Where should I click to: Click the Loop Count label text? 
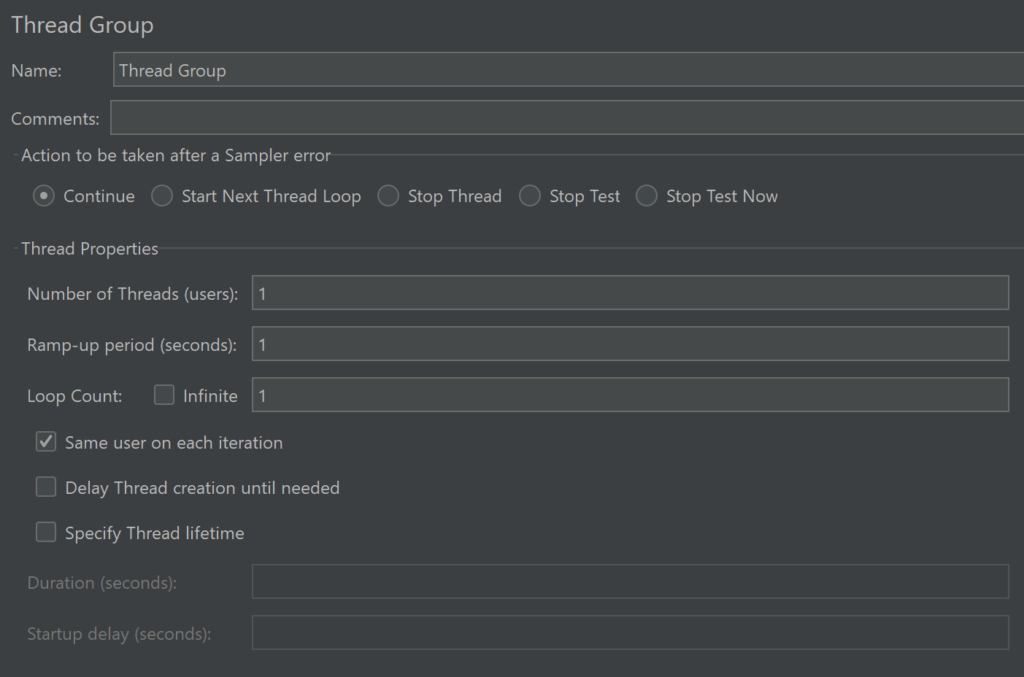(x=75, y=396)
